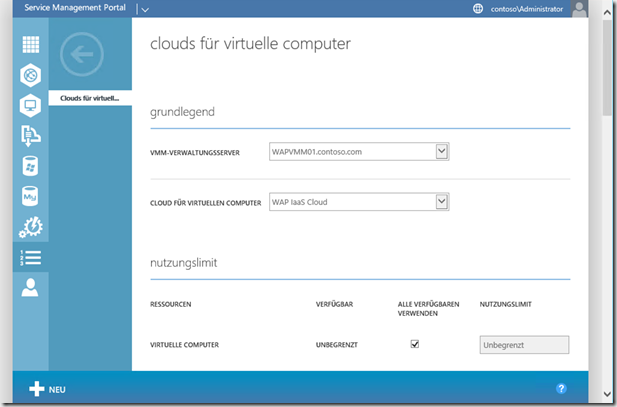Open the Web Site Clouds sidebar icon
The height and width of the screenshot is (407, 617).
coord(30,75)
